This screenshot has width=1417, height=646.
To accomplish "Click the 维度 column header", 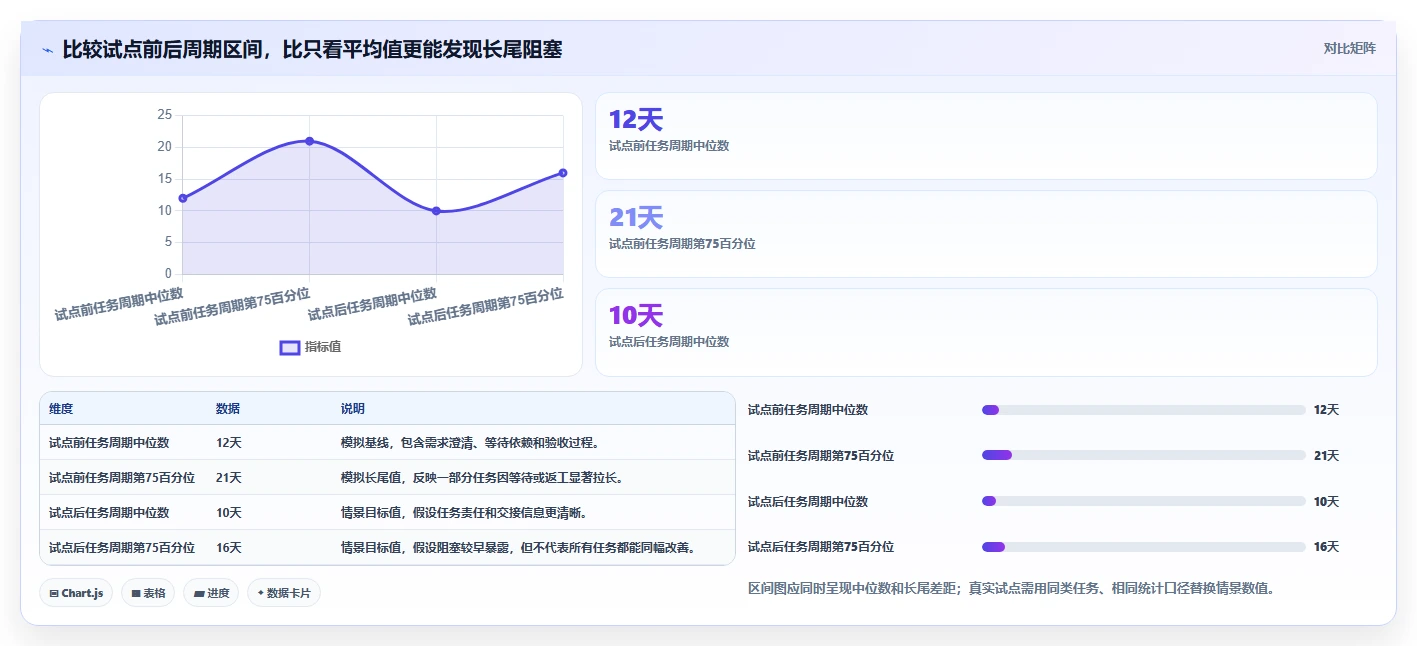I will (x=61, y=409).
